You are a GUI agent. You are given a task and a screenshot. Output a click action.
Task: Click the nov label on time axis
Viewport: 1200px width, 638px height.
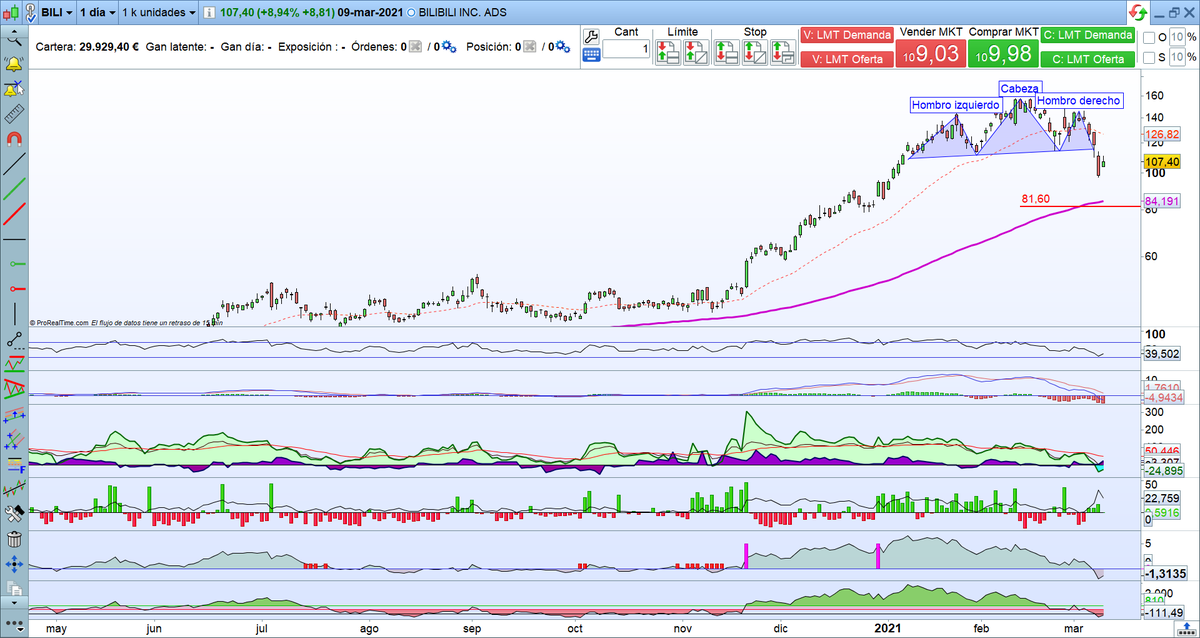click(682, 629)
